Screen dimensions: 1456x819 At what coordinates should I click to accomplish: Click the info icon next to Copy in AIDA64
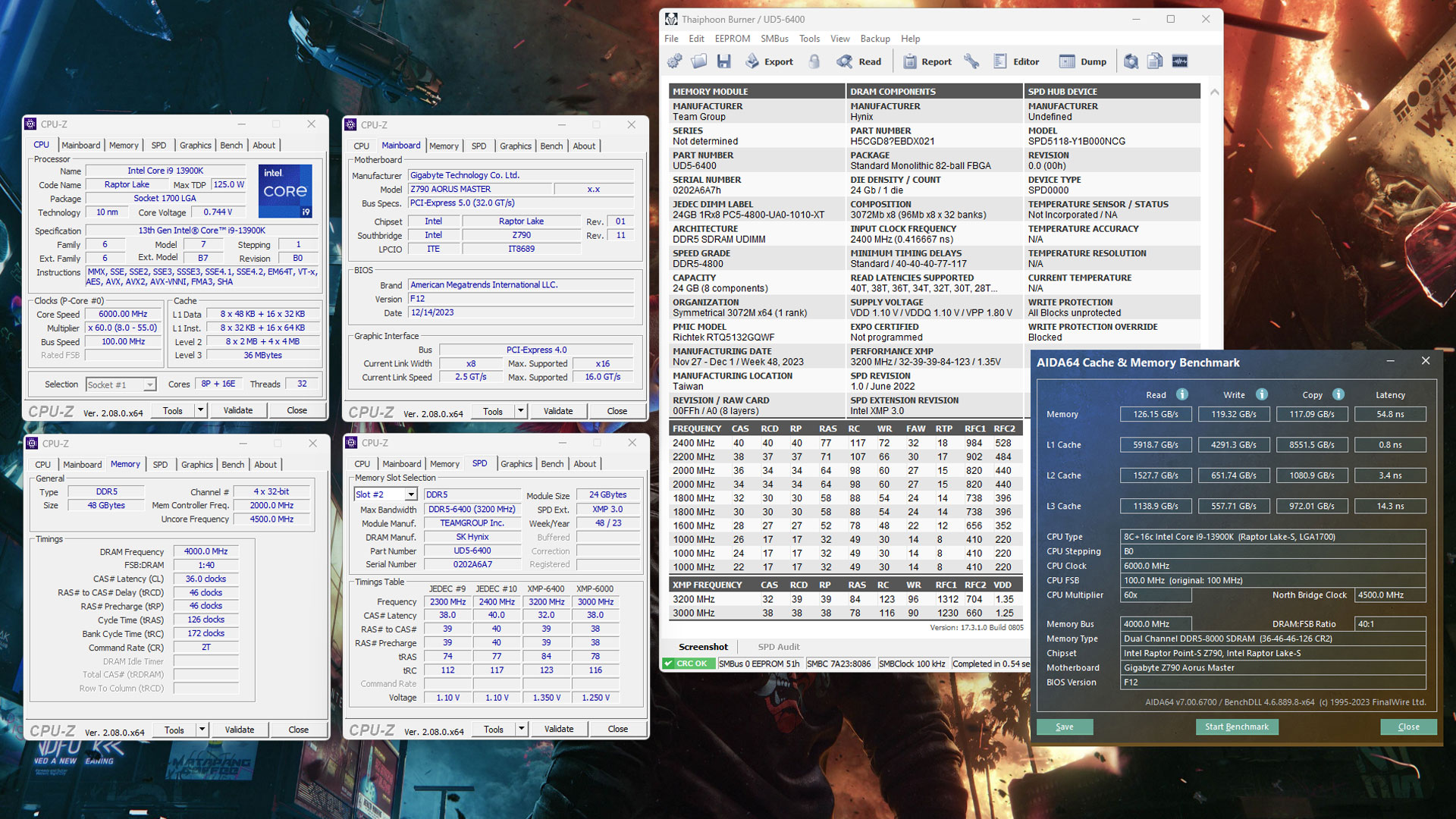1338,394
